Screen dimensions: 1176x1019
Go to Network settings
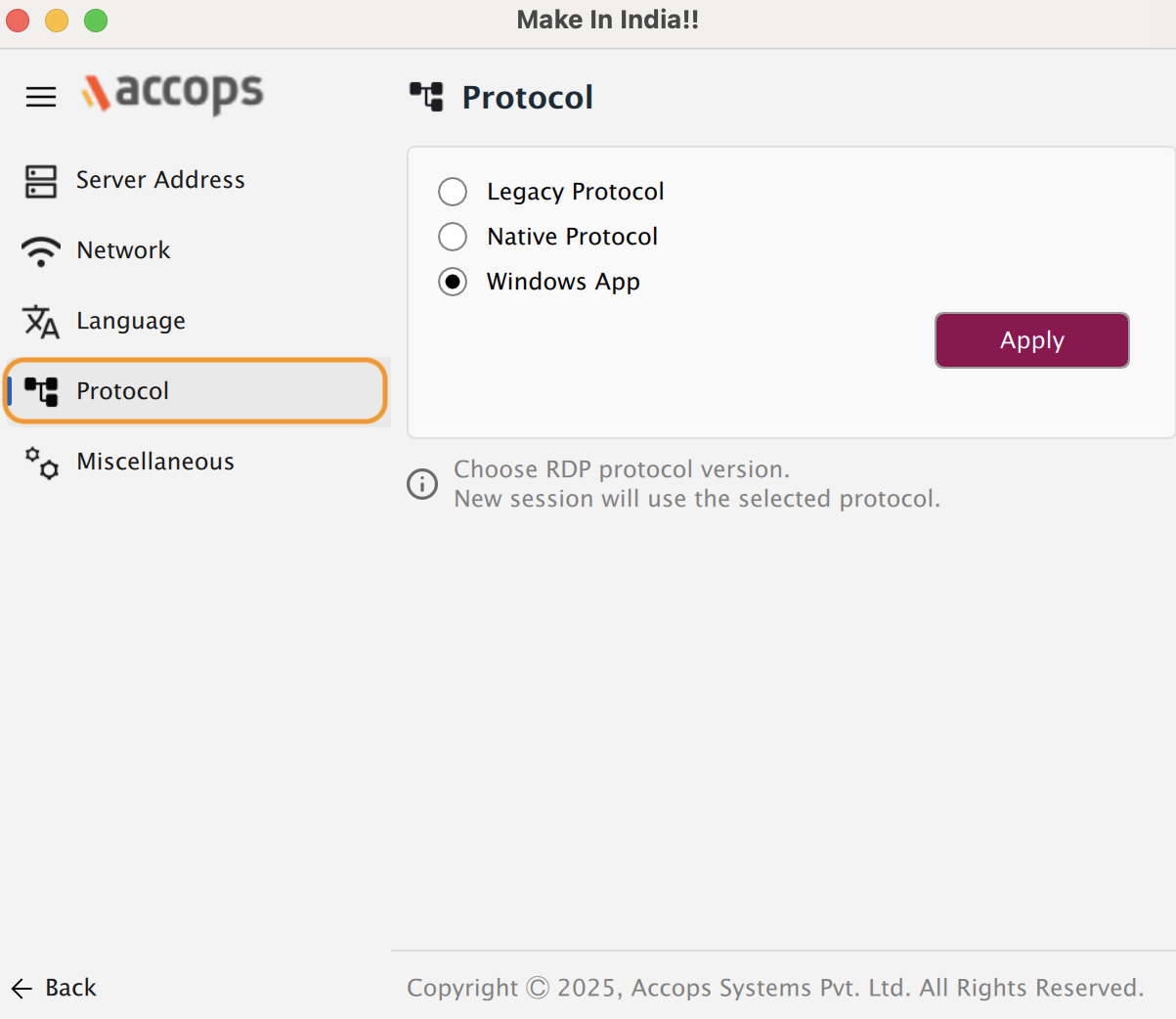123,251
